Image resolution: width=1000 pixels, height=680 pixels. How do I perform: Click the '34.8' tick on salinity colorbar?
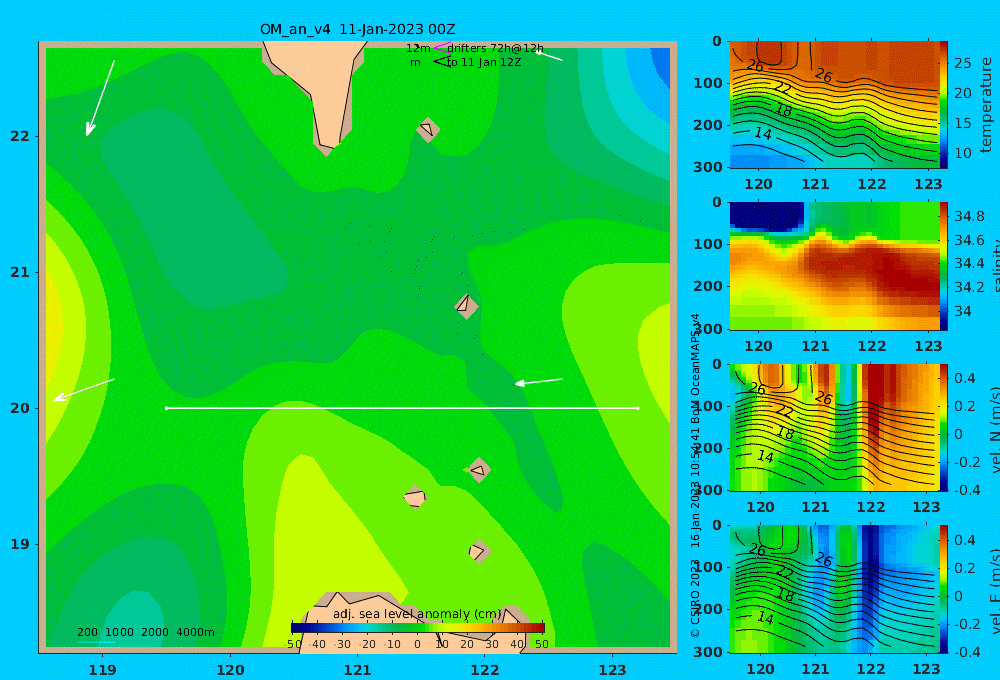pyautogui.click(x=969, y=216)
